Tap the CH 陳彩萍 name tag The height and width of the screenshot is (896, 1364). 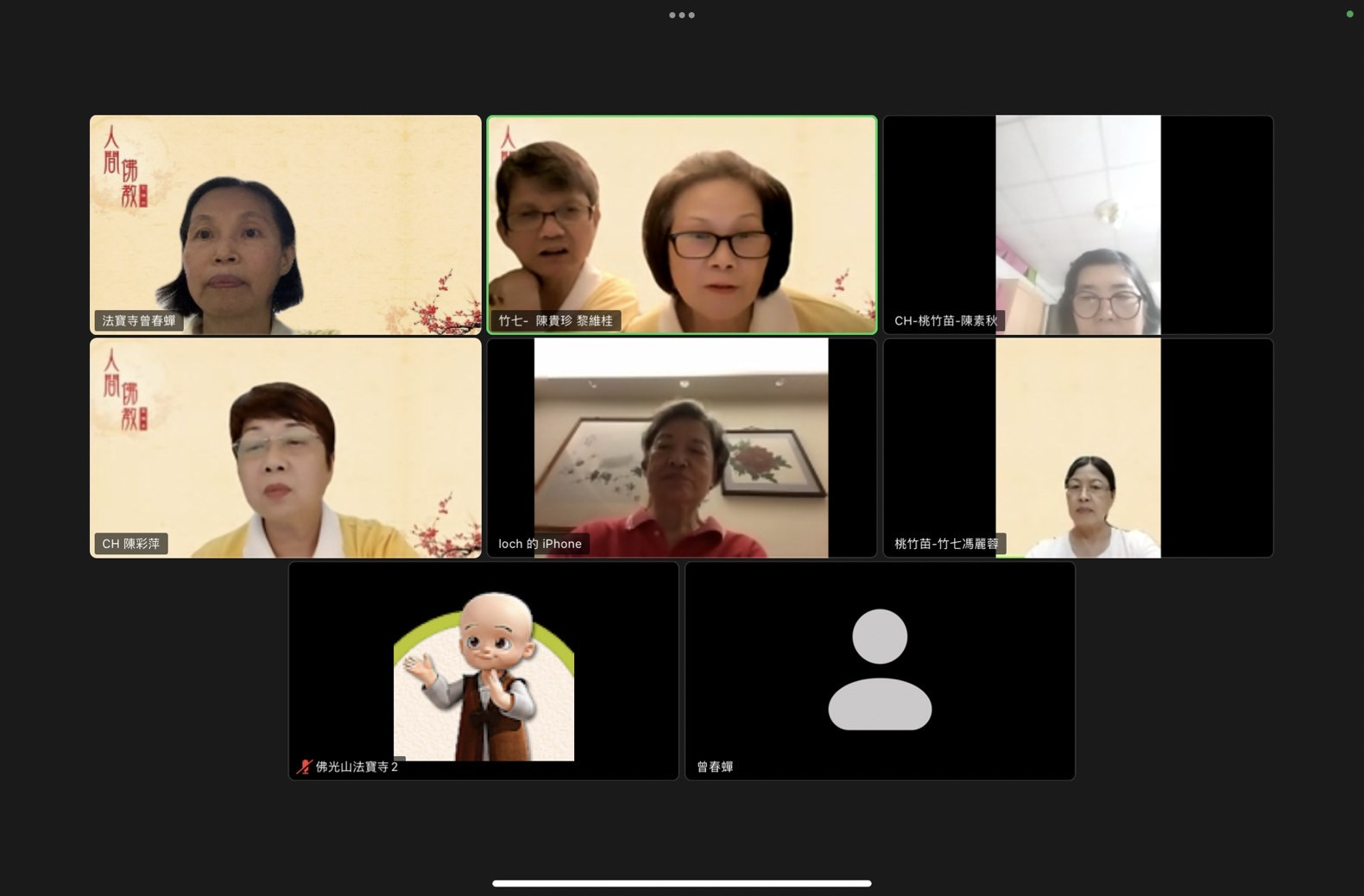(x=130, y=544)
